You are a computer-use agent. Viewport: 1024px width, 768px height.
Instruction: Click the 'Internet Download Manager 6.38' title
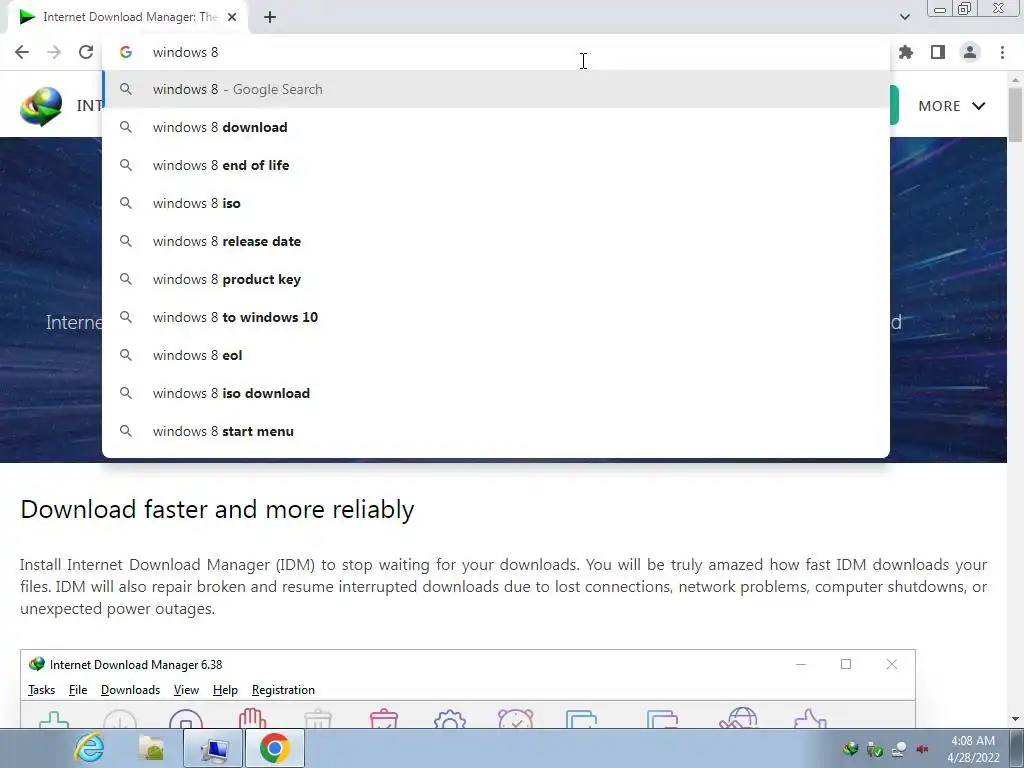click(136, 665)
